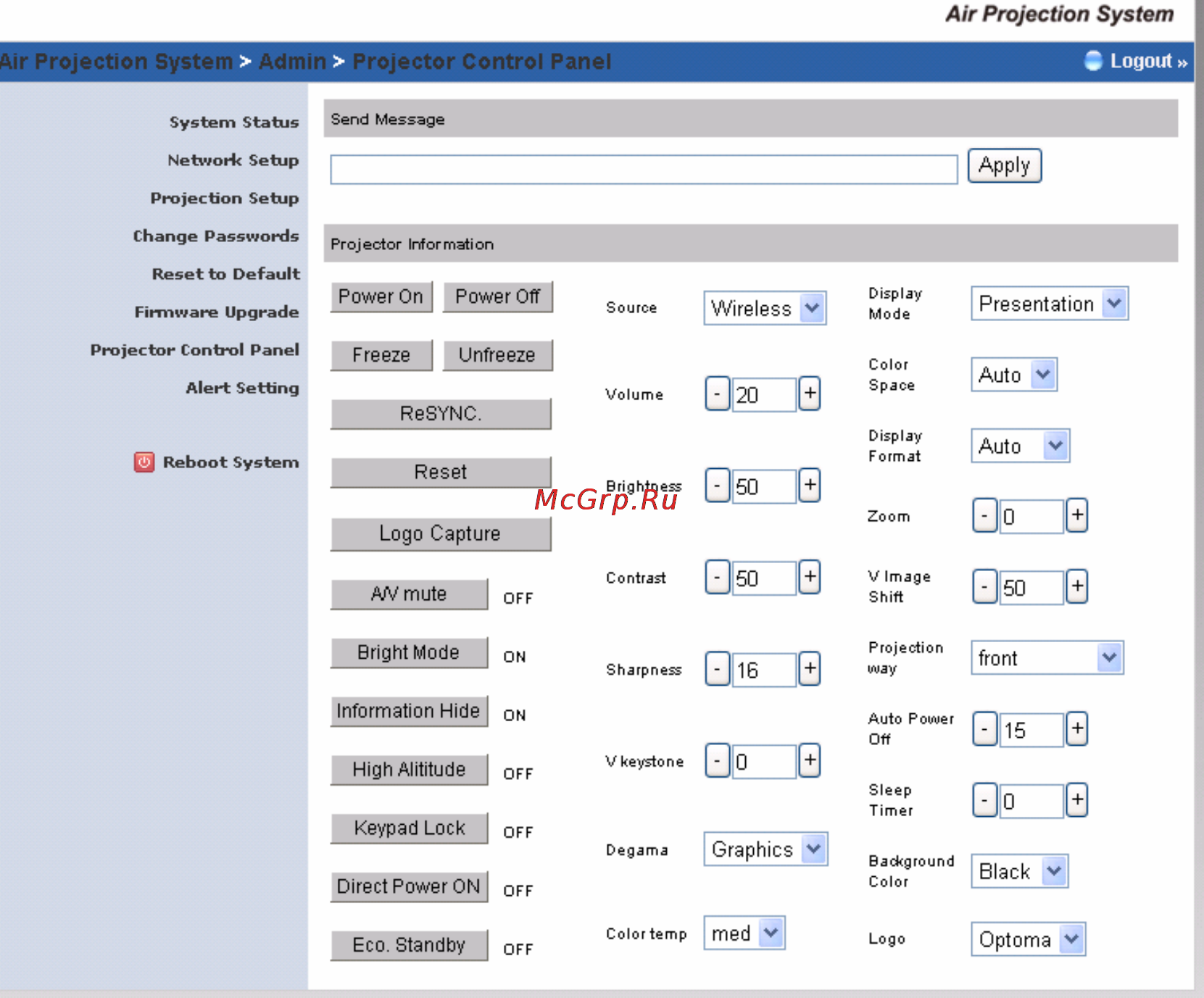Click the Power Off button

point(498,296)
